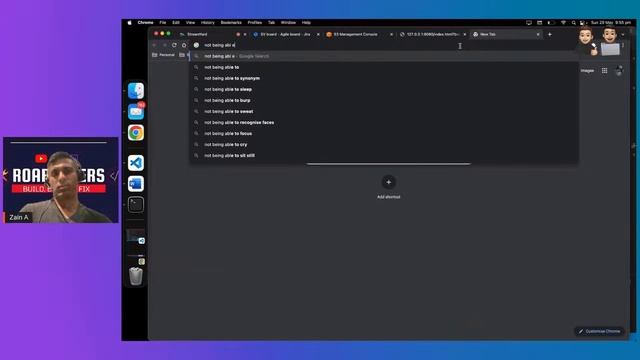Open a new Chrome tab with plus
Screen dimensions: 640x360
(550, 34)
